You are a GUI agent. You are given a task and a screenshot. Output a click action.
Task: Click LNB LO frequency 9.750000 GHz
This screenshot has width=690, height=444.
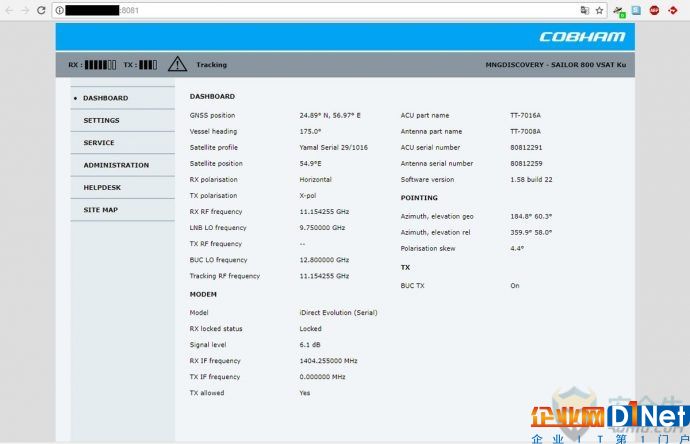click(322, 228)
